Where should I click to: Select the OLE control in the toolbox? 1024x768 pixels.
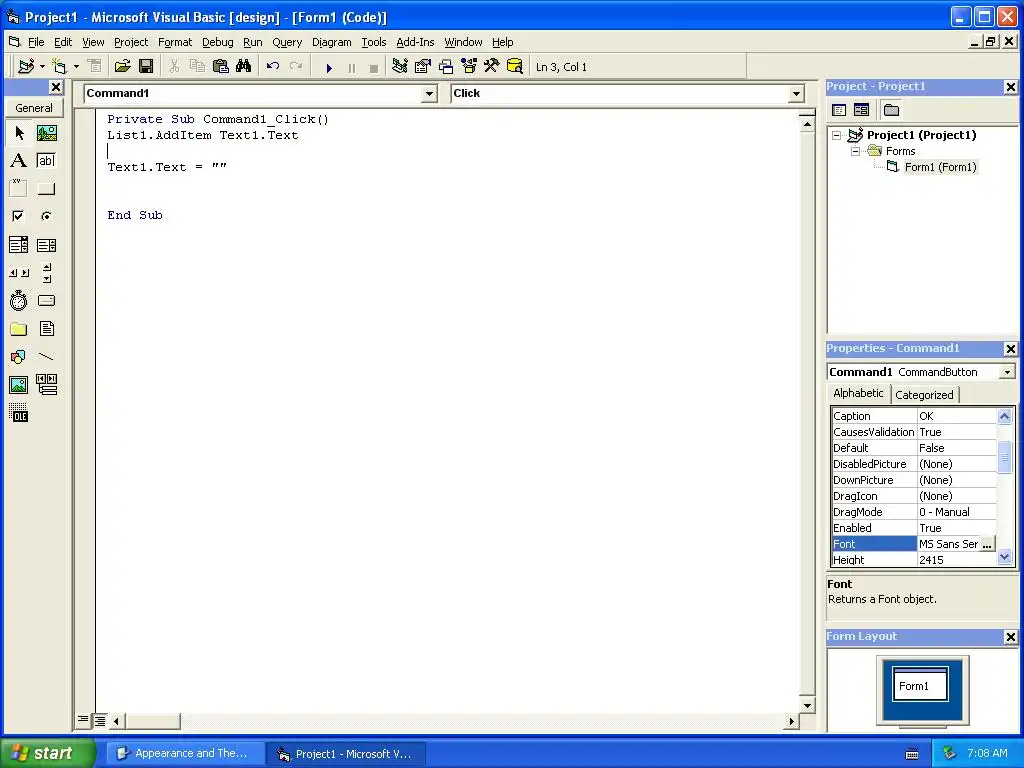coord(19,413)
